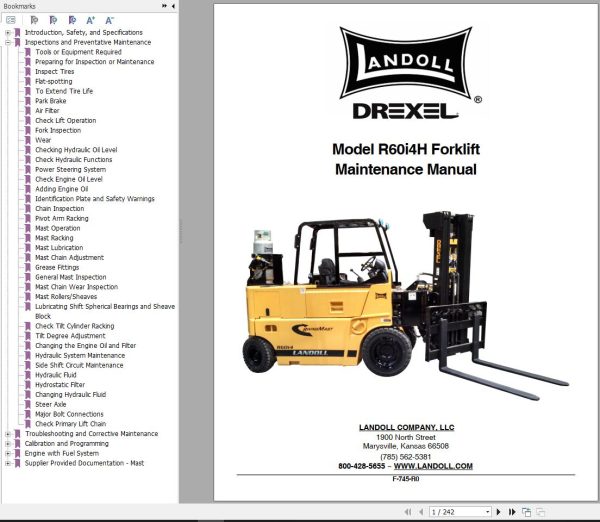The image size is (600, 522).
Task: Expand Supplier Provided Documentation - Mast bookmark
Action: (8, 463)
